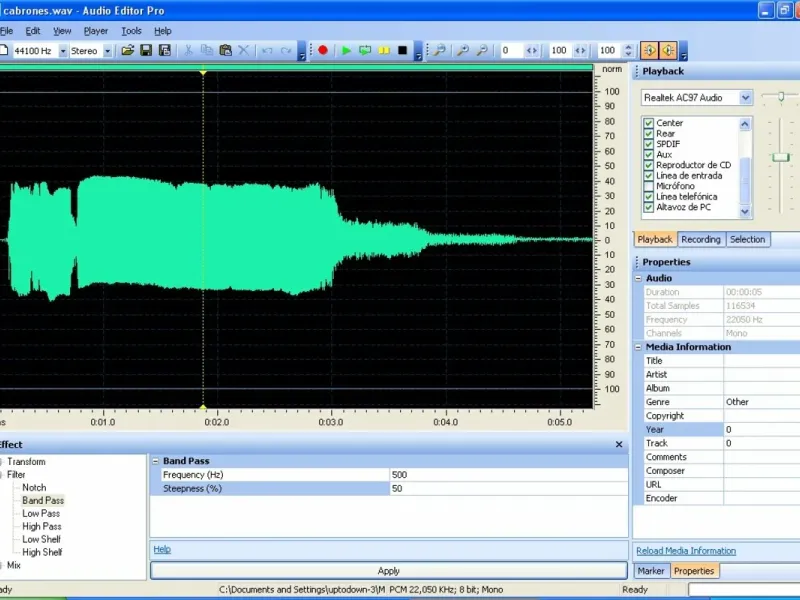Enable the Micrófono checkbox
The width and height of the screenshot is (800, 600).
pos(649,186)
